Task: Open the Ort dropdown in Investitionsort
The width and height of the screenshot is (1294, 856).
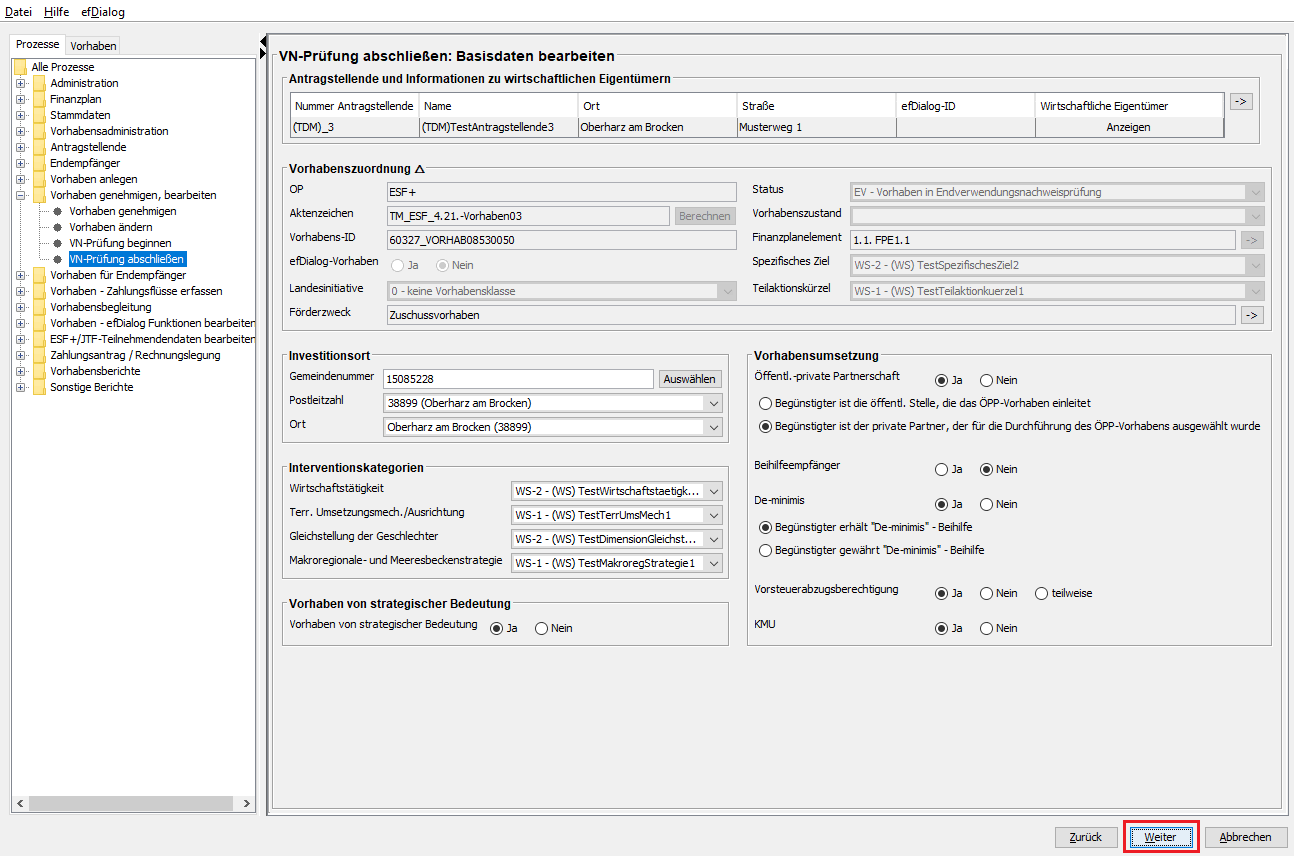Action: (x=712, y=427)
